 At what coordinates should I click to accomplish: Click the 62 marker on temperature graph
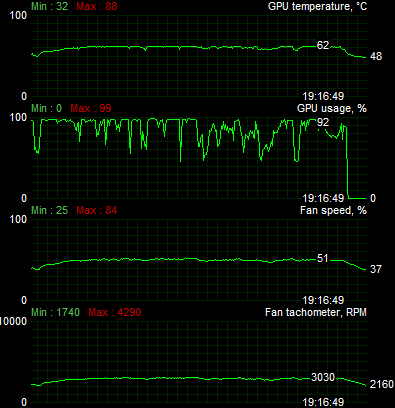pos(323,45)
